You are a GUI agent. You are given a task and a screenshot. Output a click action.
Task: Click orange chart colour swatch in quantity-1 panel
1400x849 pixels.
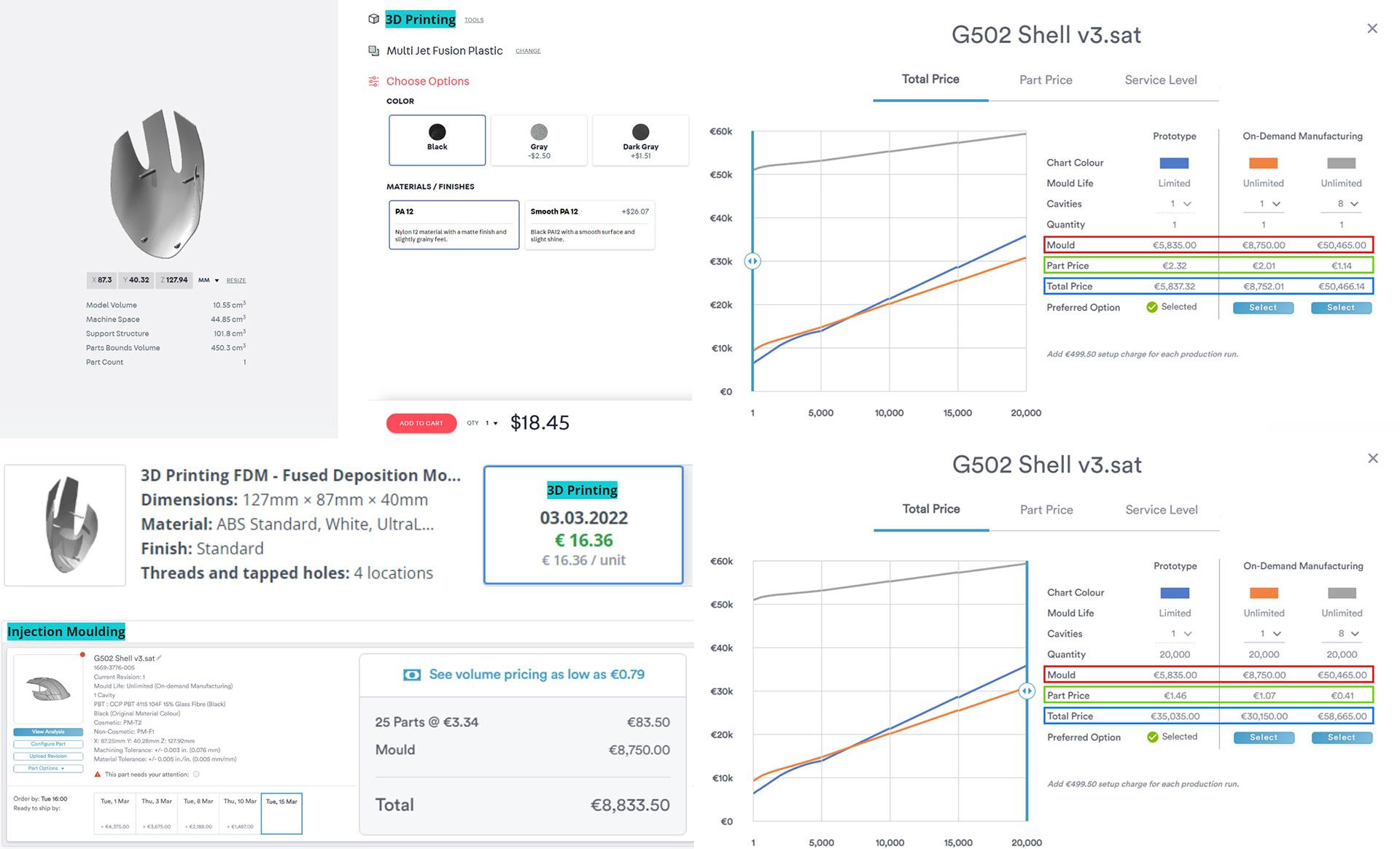click(1263, 163)
